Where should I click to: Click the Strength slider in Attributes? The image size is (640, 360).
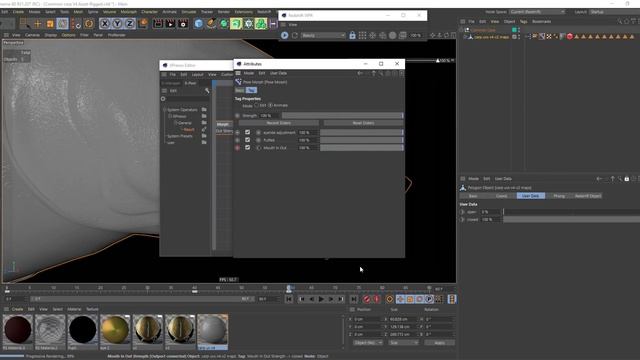coord(342,116)
